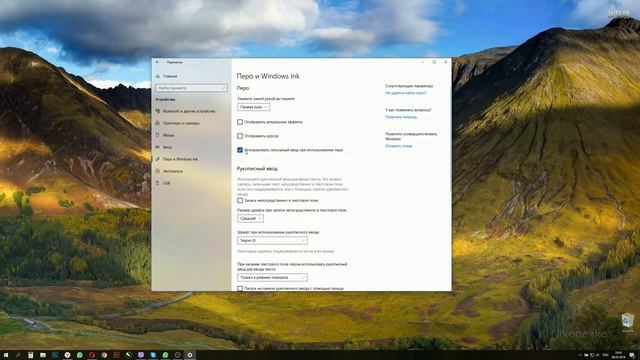Viewport: 640px width, 360px height.
Task: Open File Explorer from the taskbar
Action: [x=42, y=355]
